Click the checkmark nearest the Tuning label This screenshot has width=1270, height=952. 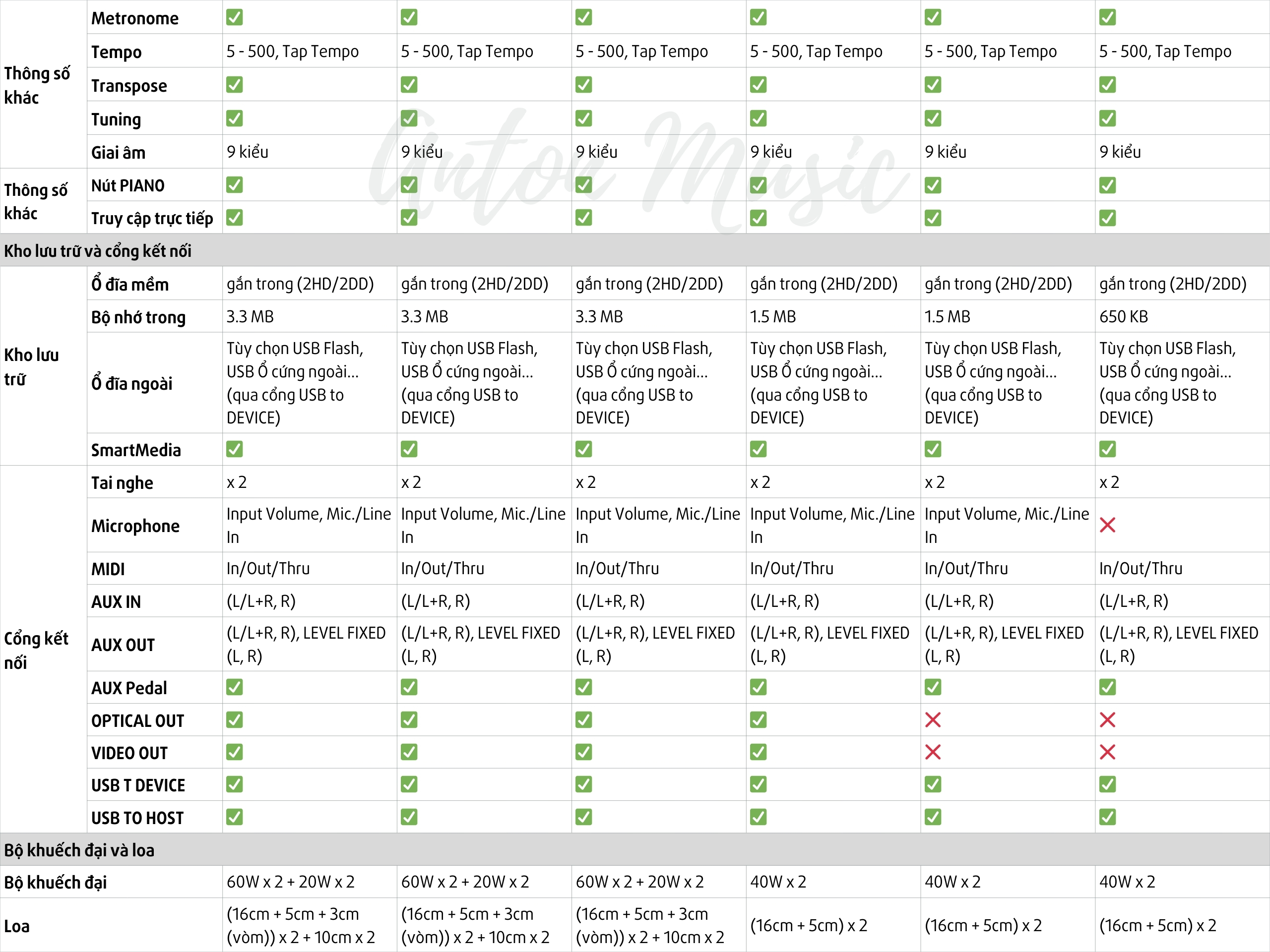tap(234, 118)
